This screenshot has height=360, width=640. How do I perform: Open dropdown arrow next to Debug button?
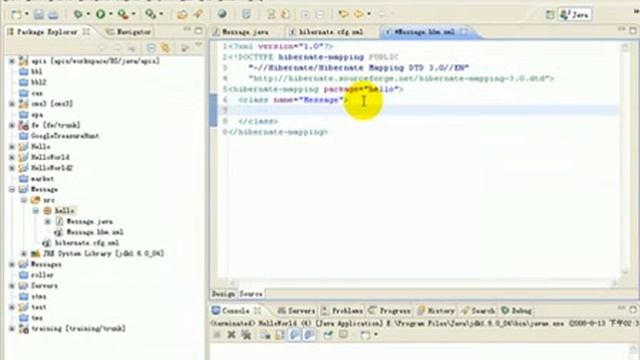pos(88,14)
